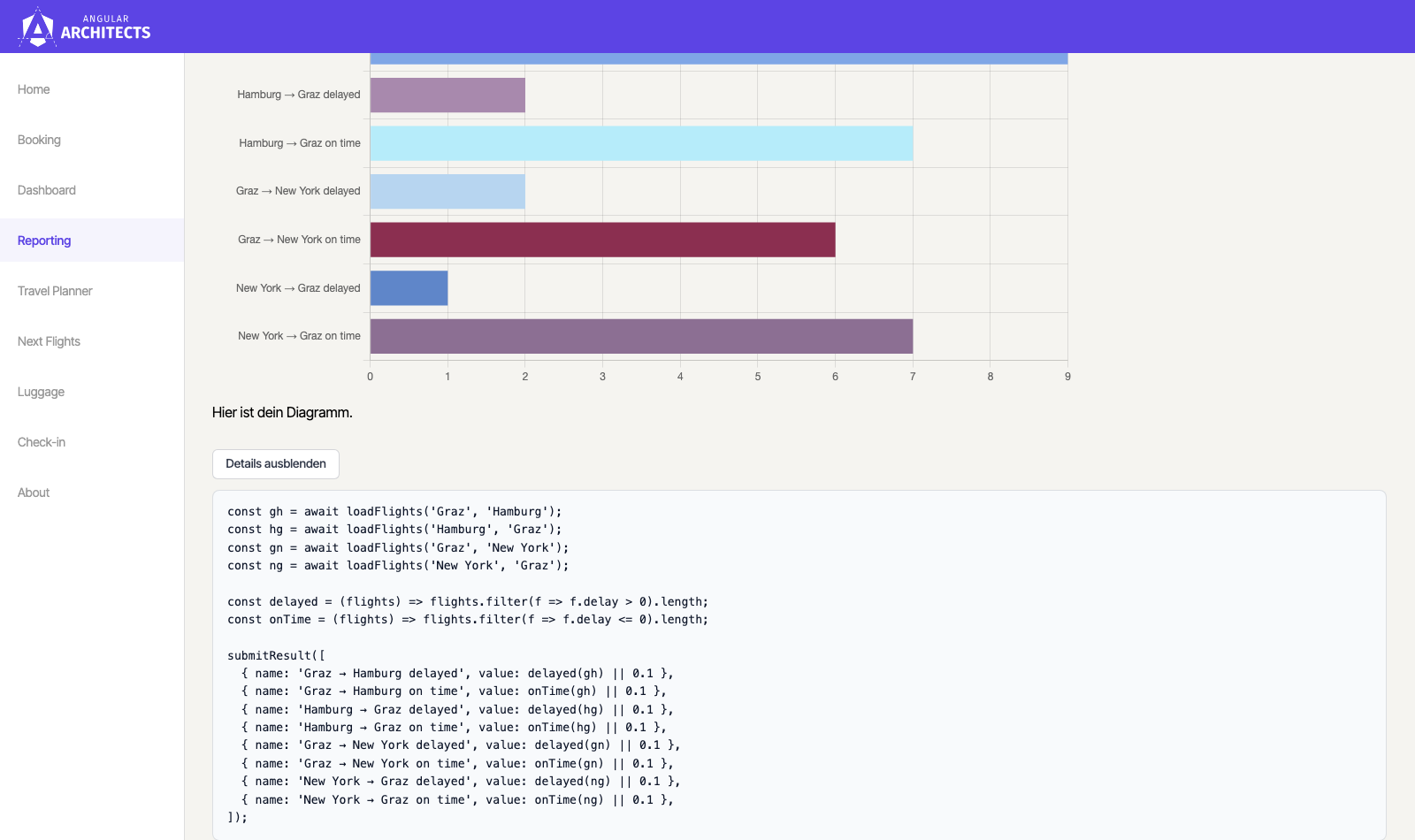The image size is (1415, 840).
Task: Click the 'const delayed =' code line
Action: pyautogui.click(x=468, y=602)
